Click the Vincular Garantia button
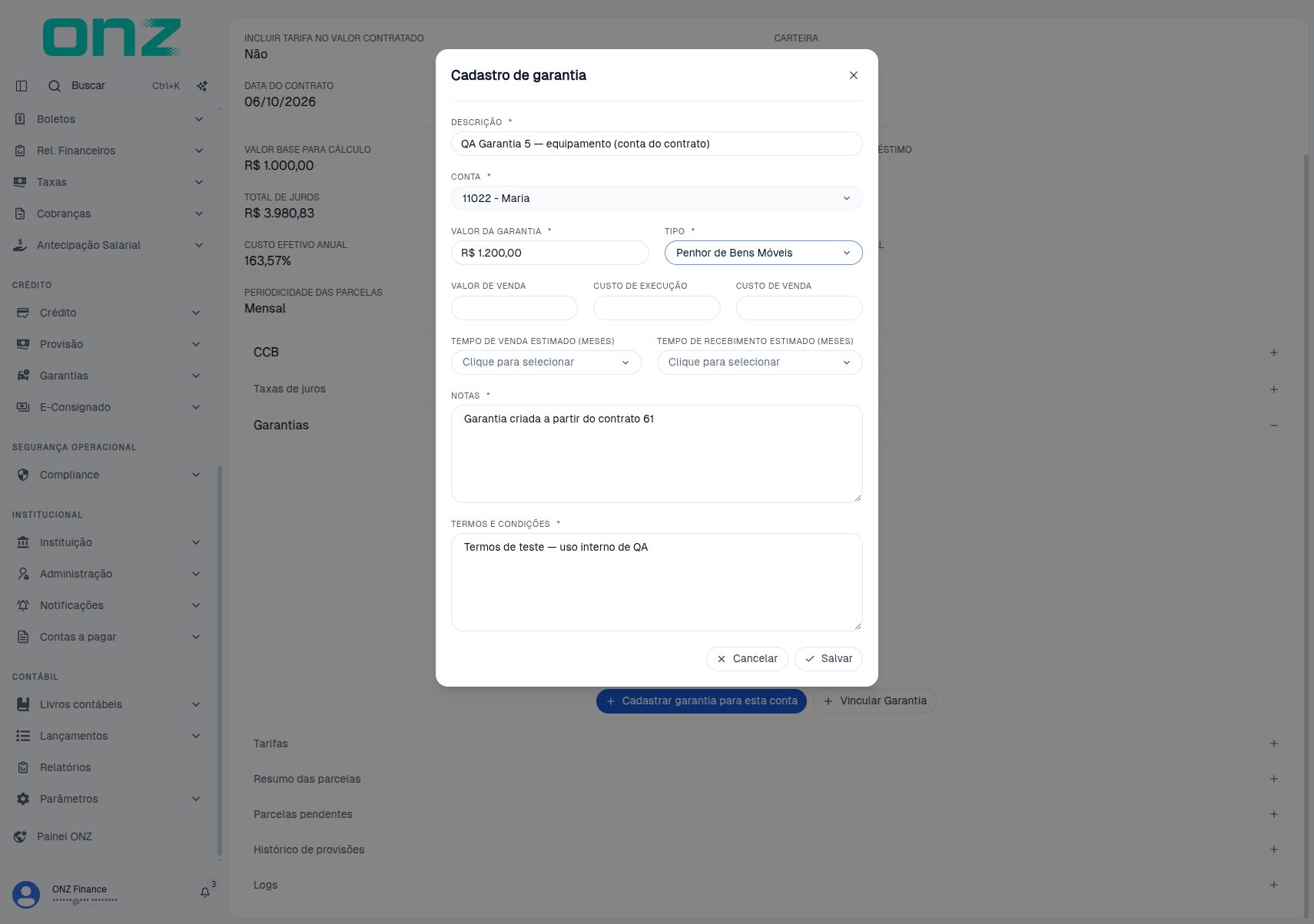The height and width of the screenshot is (924, 1314). pyautogui.click(x=874, y=701)
